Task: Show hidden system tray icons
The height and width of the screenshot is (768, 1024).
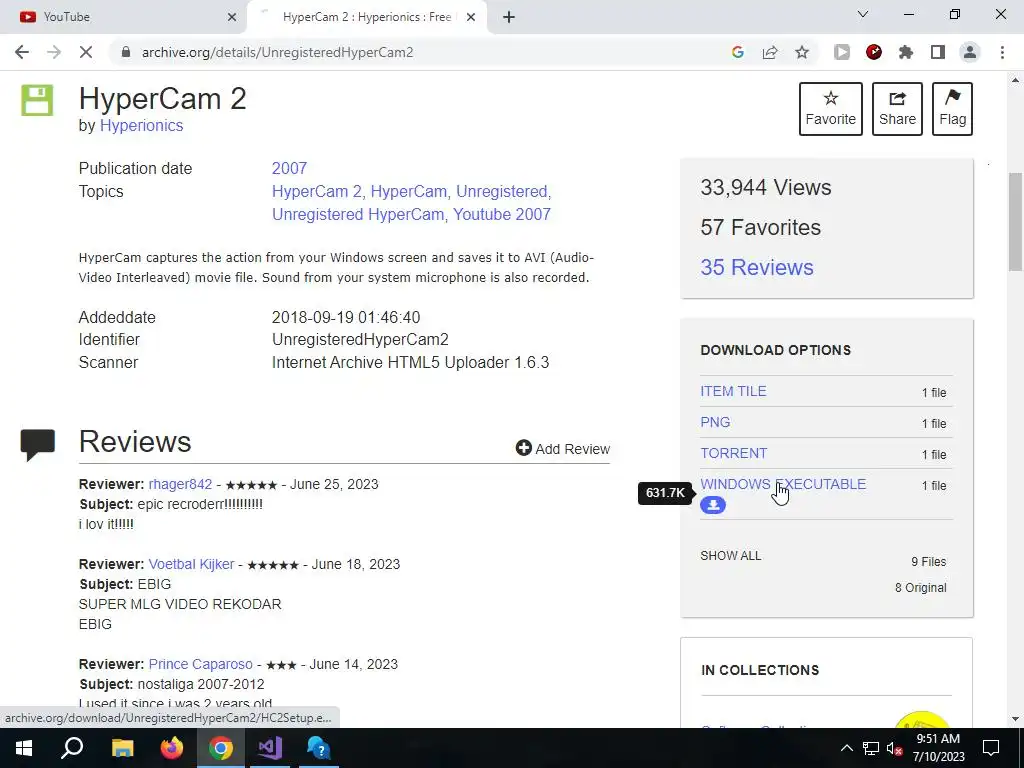Action: 846,748
